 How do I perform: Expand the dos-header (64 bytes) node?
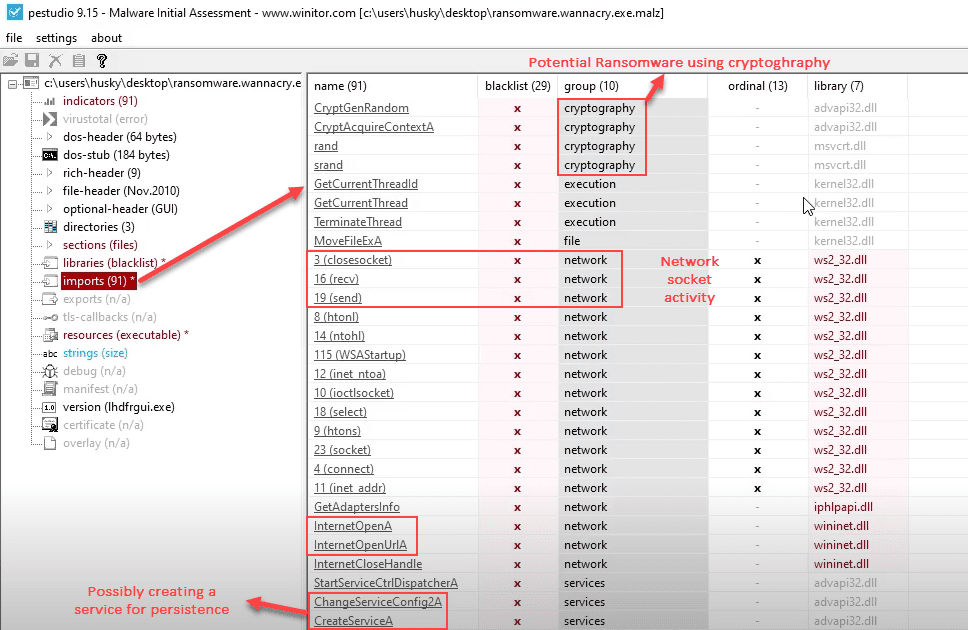pyautogui.click(x=50, y=137)
